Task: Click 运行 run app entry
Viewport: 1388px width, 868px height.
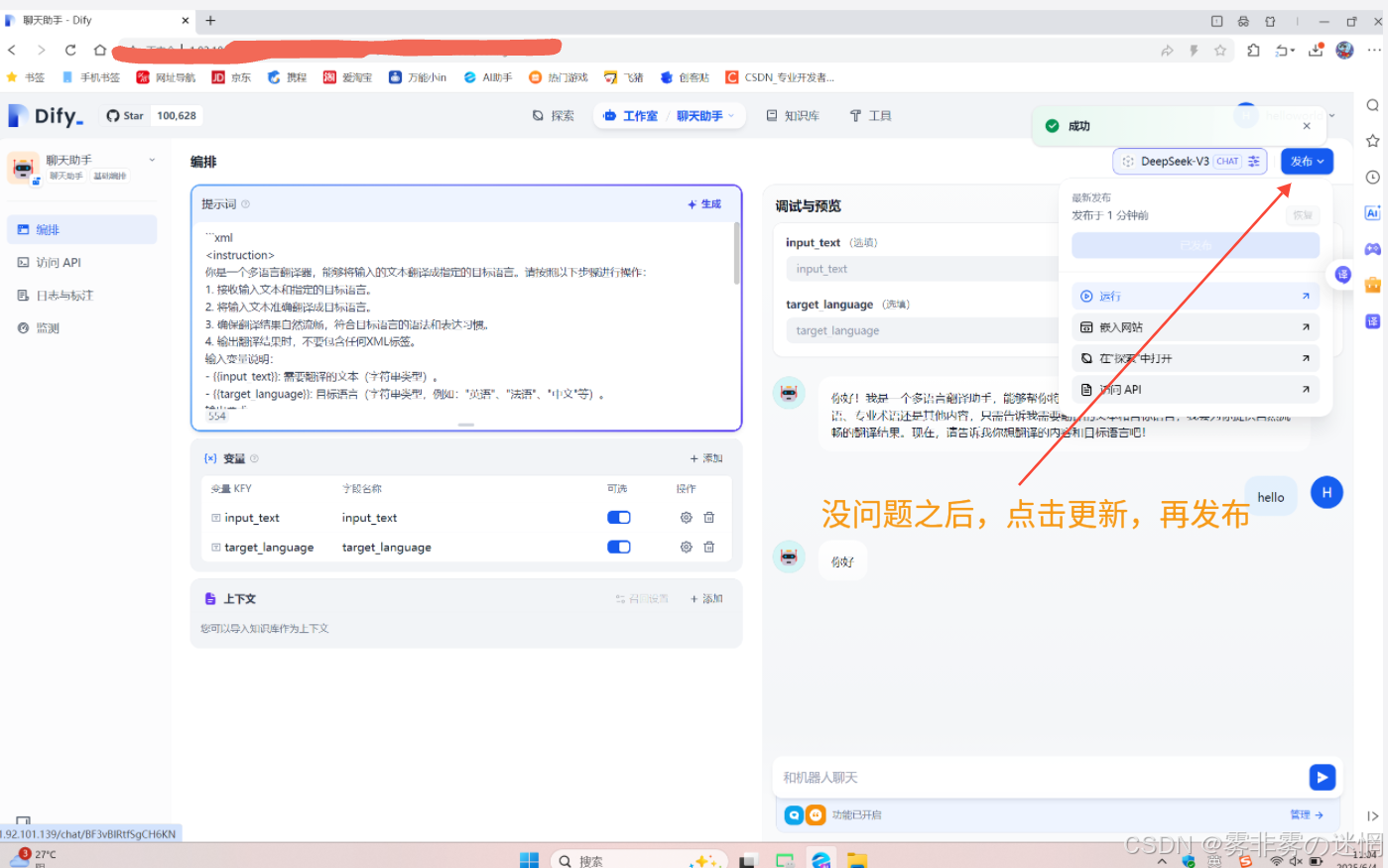Action: tap(1196, 296)
